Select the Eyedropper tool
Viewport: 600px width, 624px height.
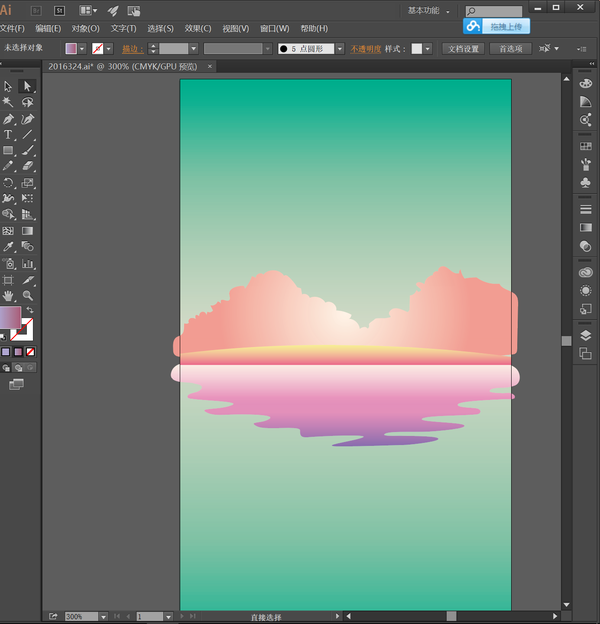[8, 247]
